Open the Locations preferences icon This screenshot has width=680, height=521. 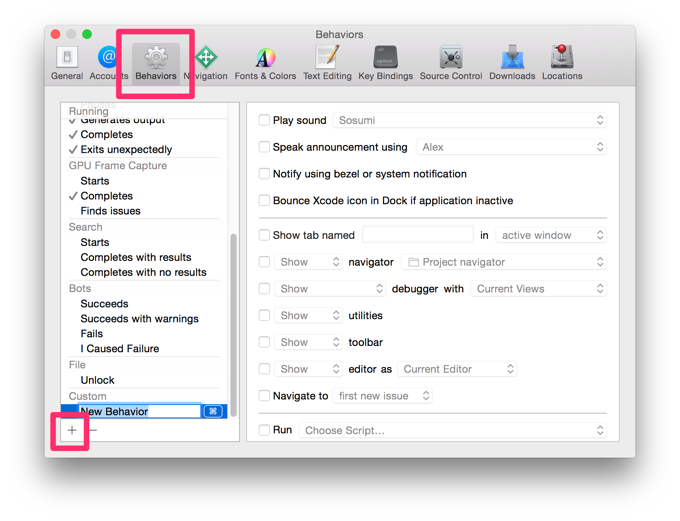(x=562, y=57)
